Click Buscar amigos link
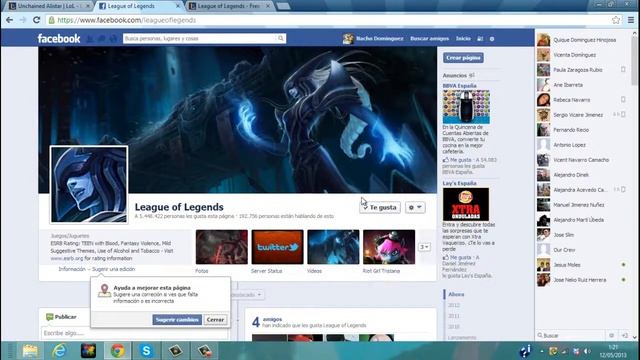This screenshot has width=640, height=360. (429, 38)
